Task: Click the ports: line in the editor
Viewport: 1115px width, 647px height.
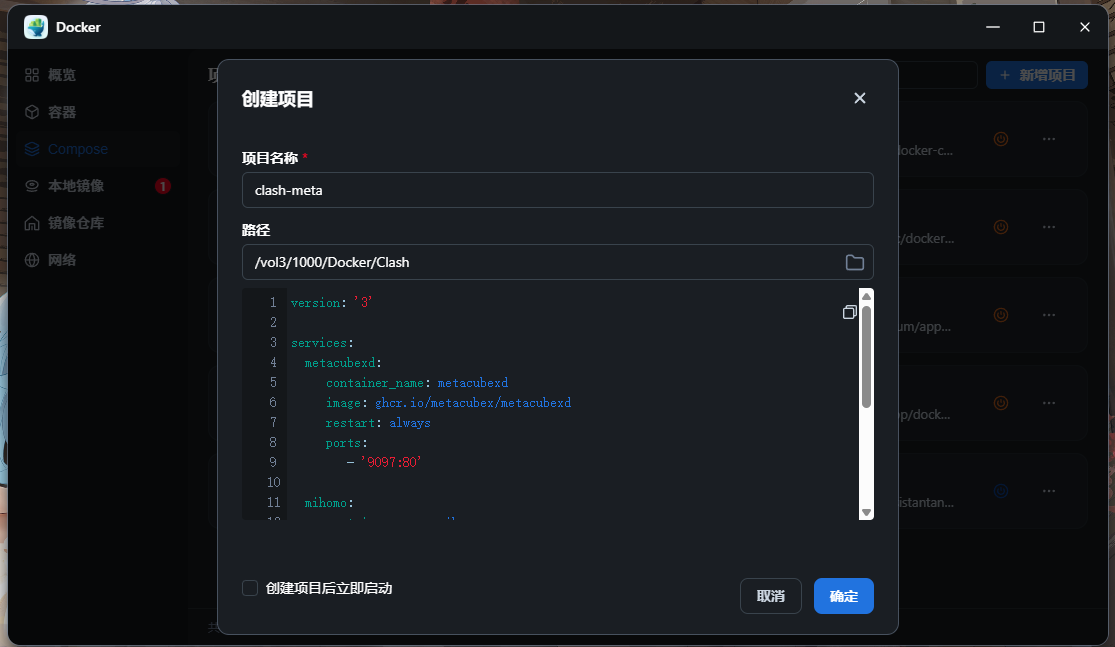Action: (346, 443)
